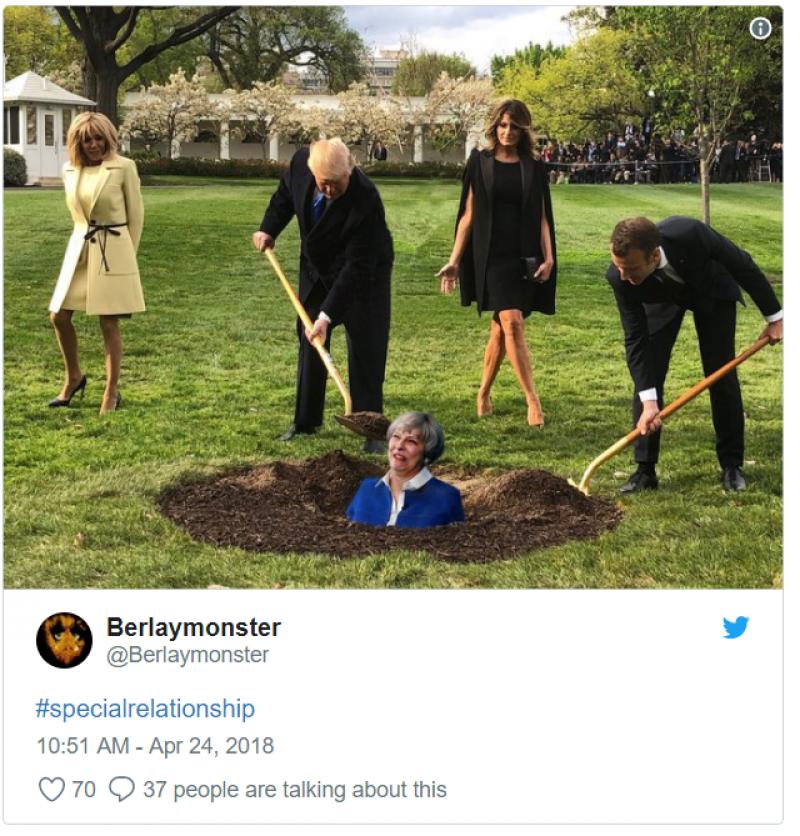The height and width of the screenshot is (836, 800).
Task: Click the like count of 70
Action: click(x=84, y=789)
